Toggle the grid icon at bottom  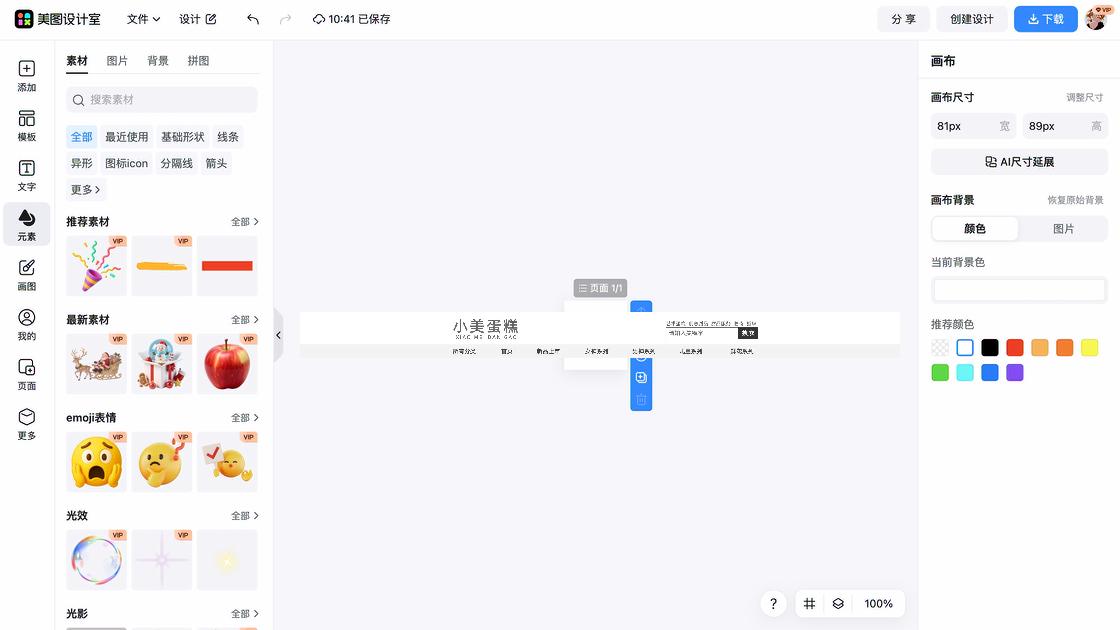(809, 604)
